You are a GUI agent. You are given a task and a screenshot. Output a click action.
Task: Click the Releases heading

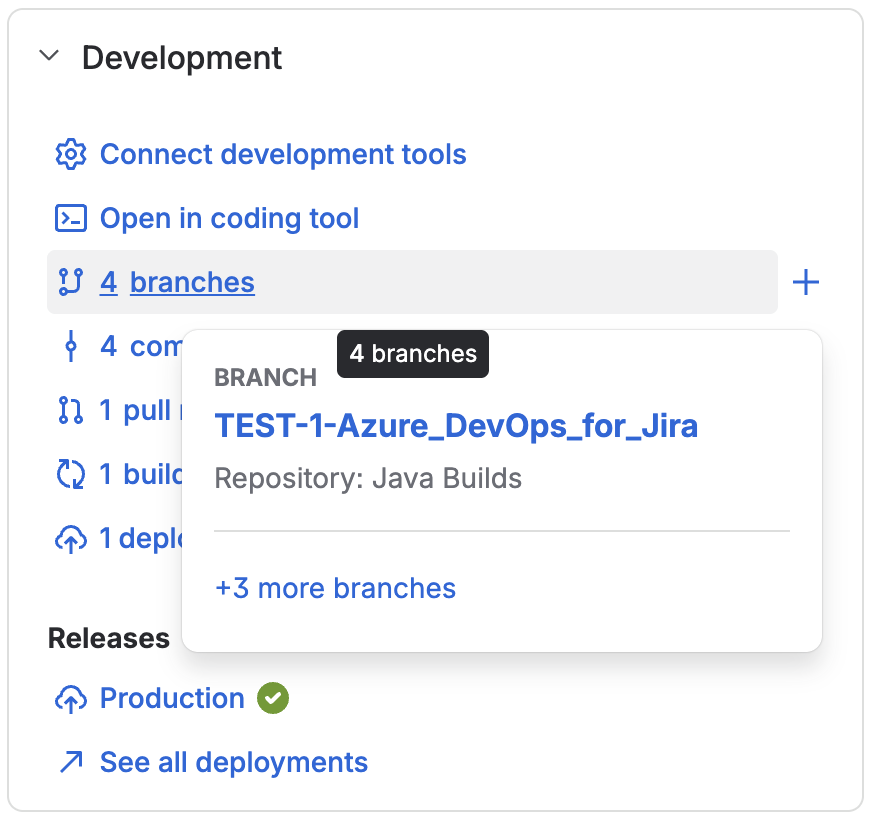pos(109,638)
